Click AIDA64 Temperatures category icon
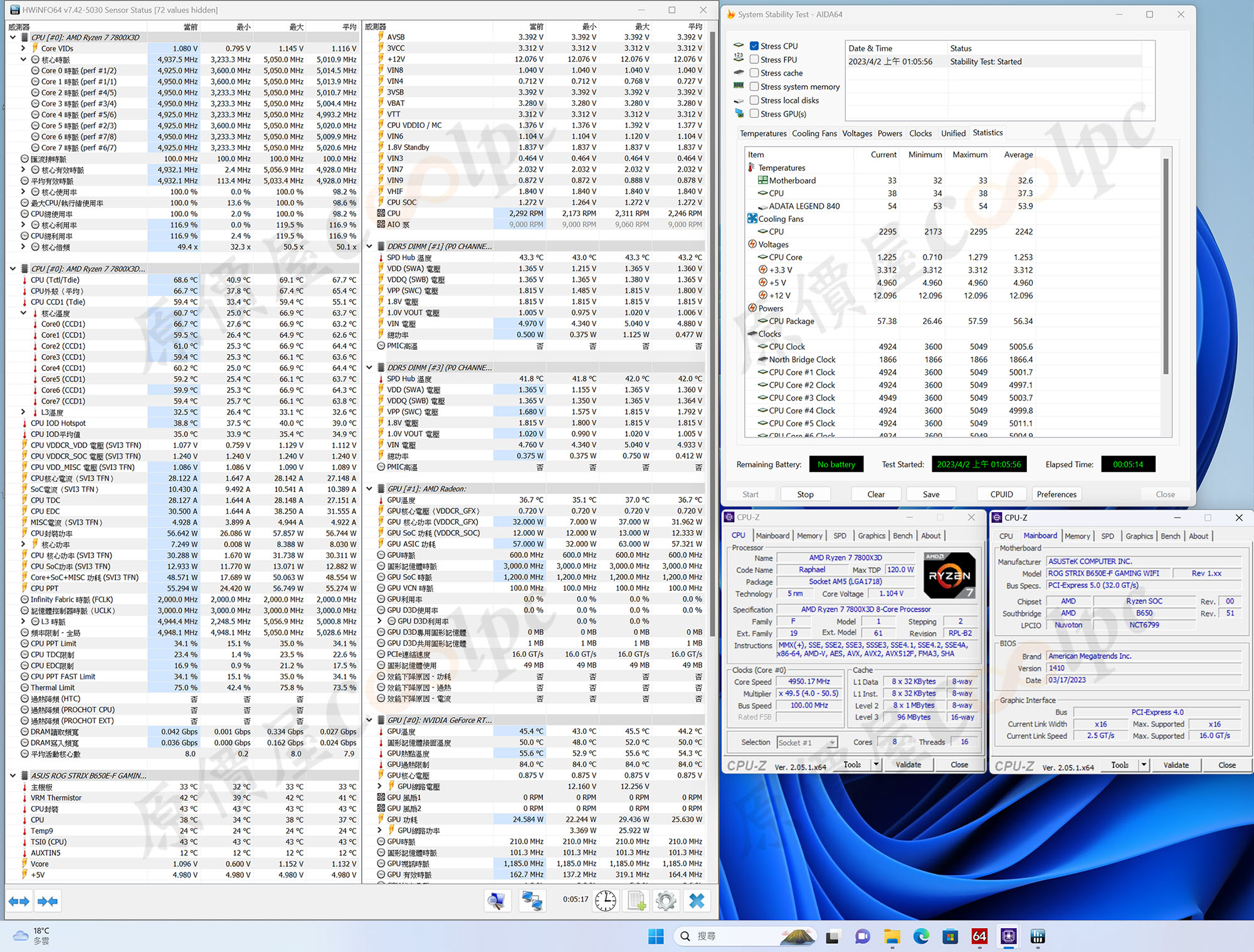Viewport: 1254px width, 952px height. [752, 167]
